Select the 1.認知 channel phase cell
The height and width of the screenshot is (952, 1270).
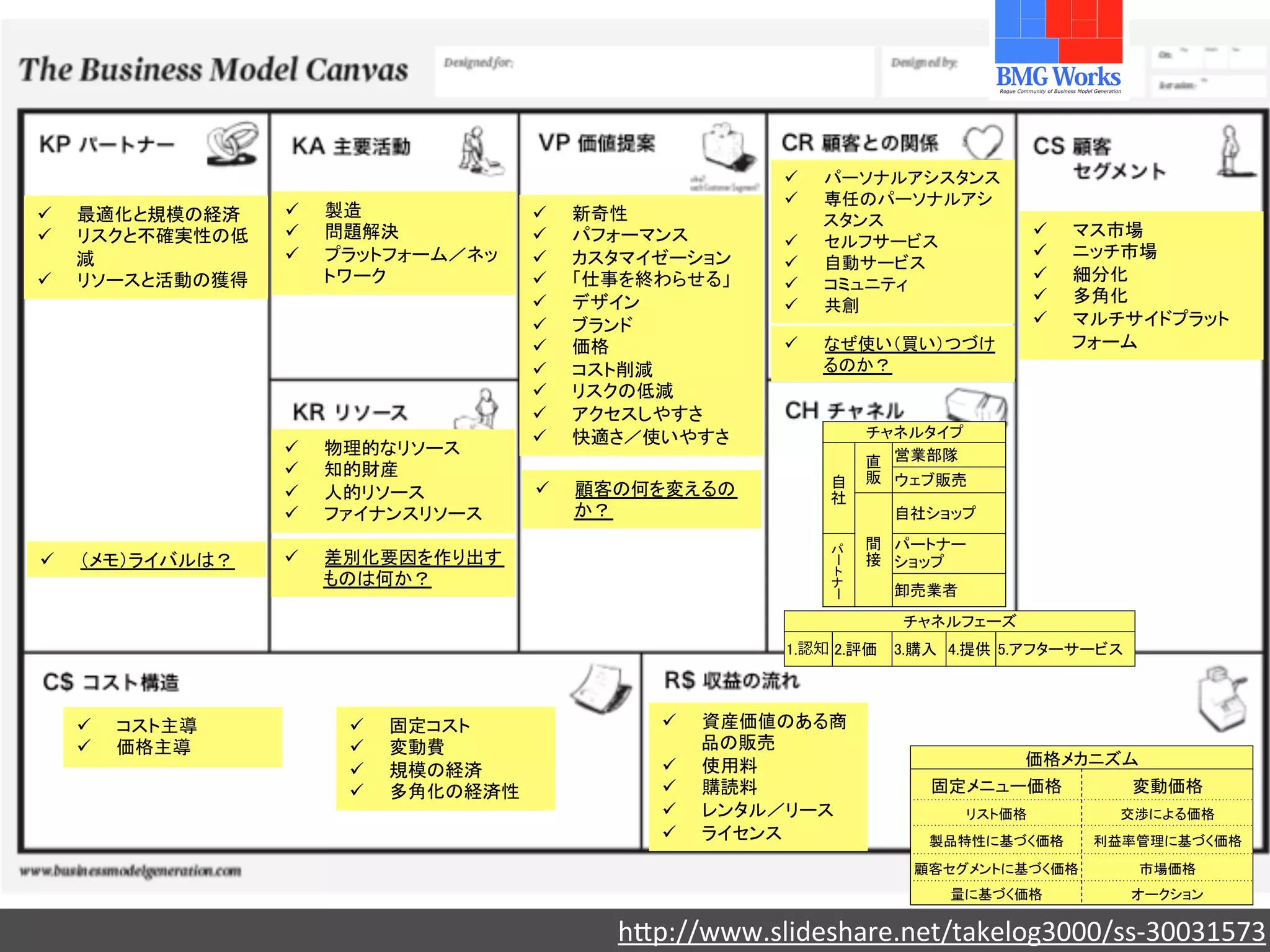click(x=807, y=649)
